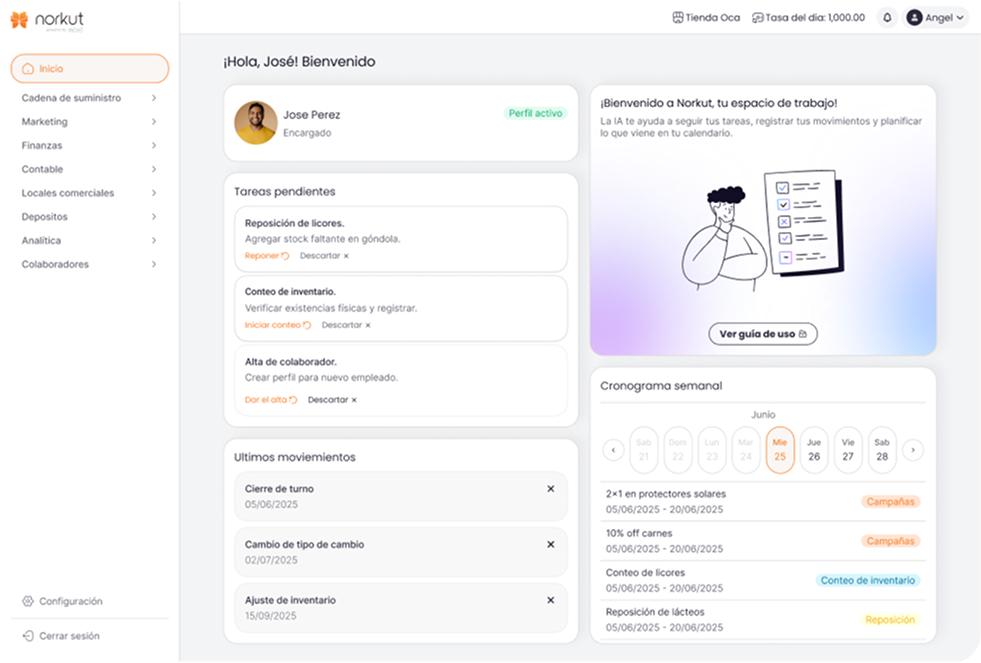Go to previous week in calendar
981x663 pixels.
click(x=613, y=450)
